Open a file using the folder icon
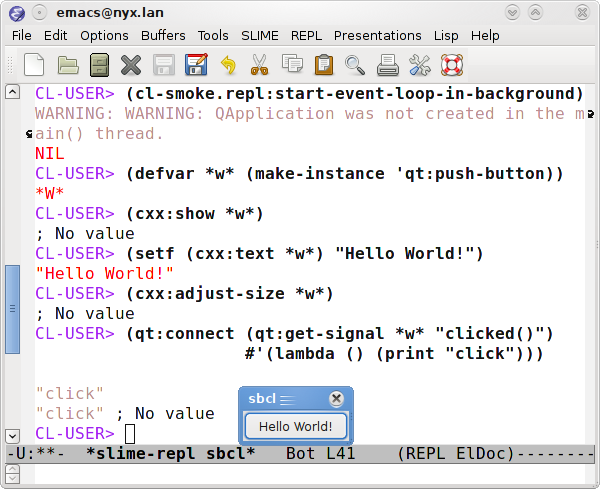 click(67, 66)
